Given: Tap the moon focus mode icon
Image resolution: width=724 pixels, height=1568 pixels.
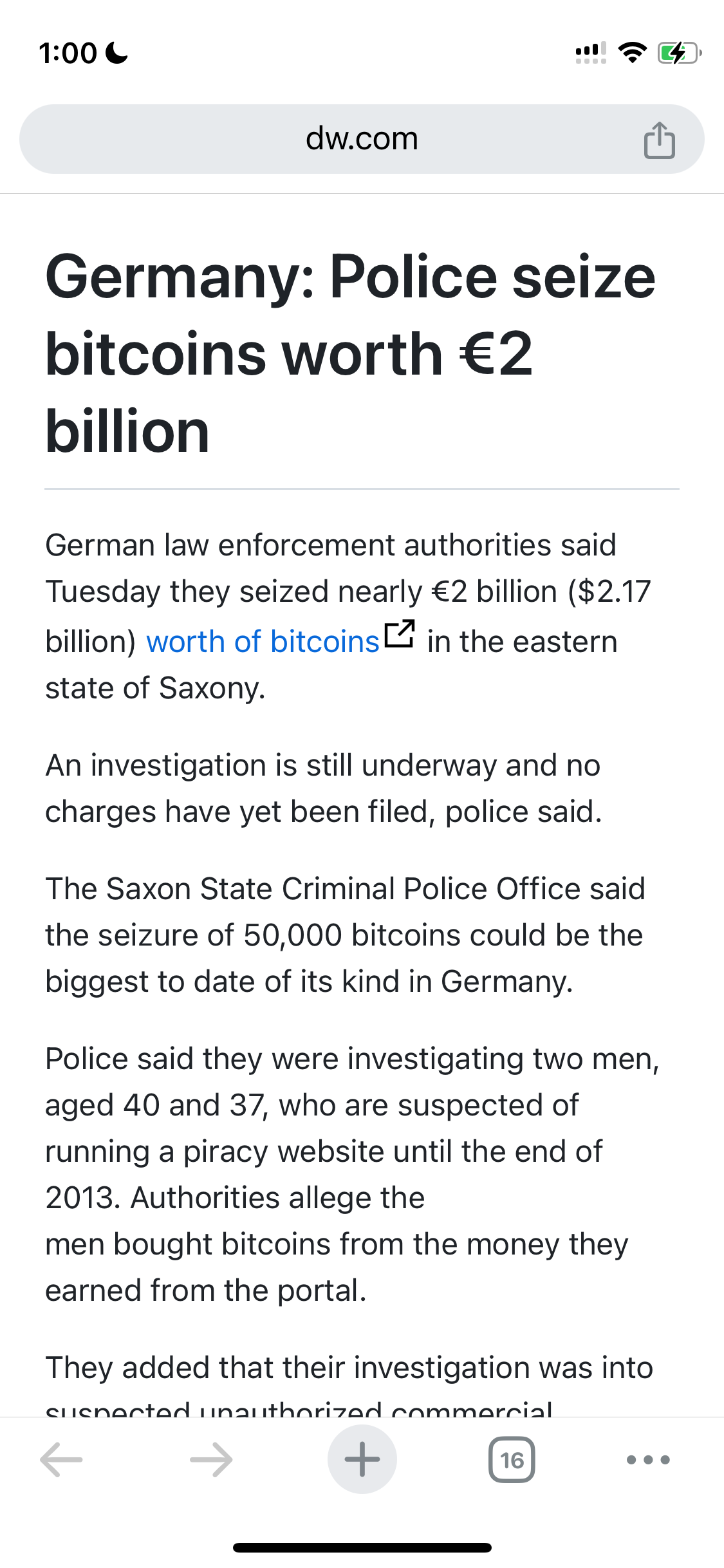Looking at the screenshot, I should click(x=116, y=53).
